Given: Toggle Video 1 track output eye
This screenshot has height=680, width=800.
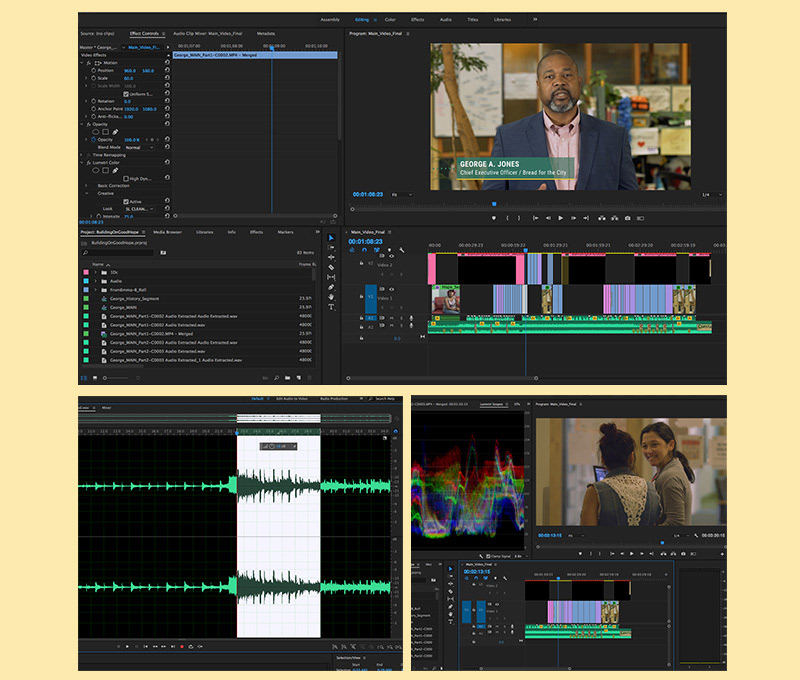Looking at the screenshot, I should (391, 289).
